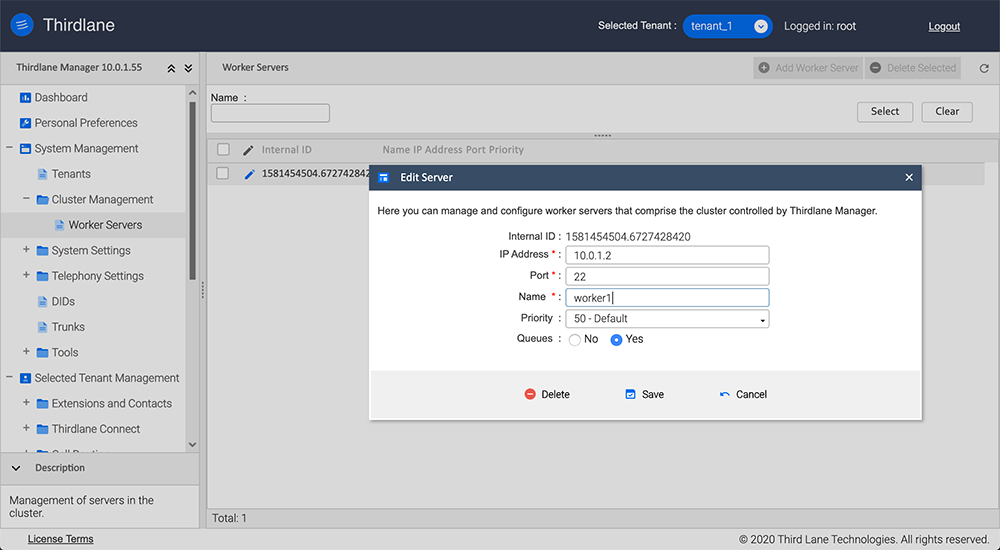The width and height of the screenshot is (1000, 550).
Task: Click the Select filter button
Action: click(885, 112)
